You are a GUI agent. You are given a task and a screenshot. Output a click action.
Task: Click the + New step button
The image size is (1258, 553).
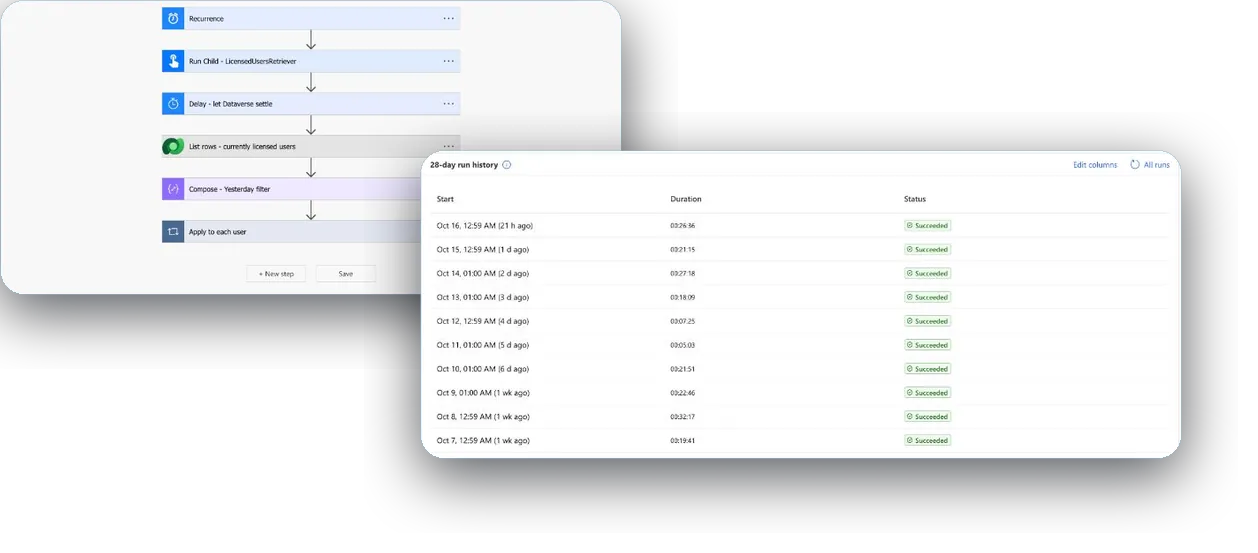(276, 273)
